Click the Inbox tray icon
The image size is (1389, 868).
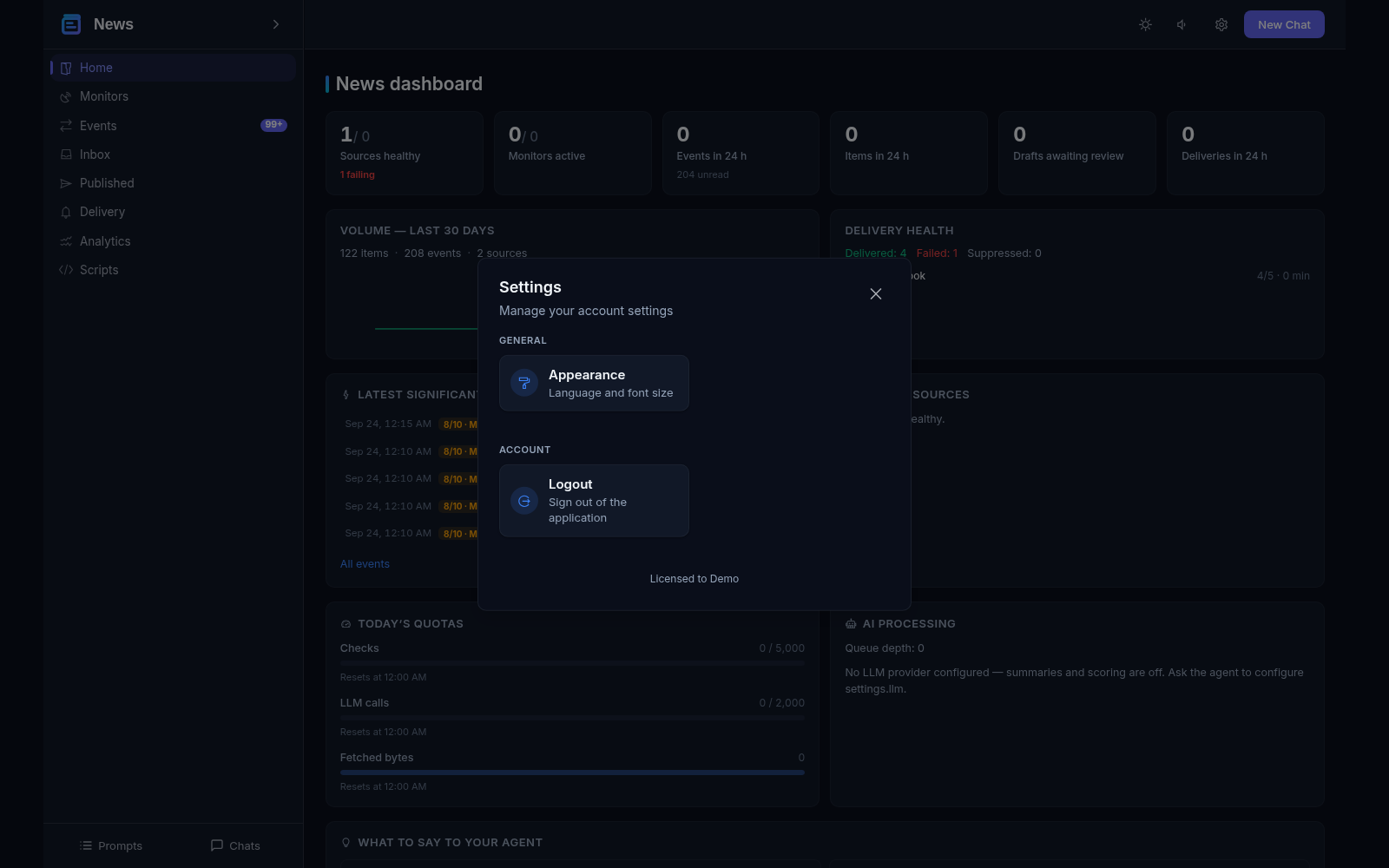pos(66,155)
